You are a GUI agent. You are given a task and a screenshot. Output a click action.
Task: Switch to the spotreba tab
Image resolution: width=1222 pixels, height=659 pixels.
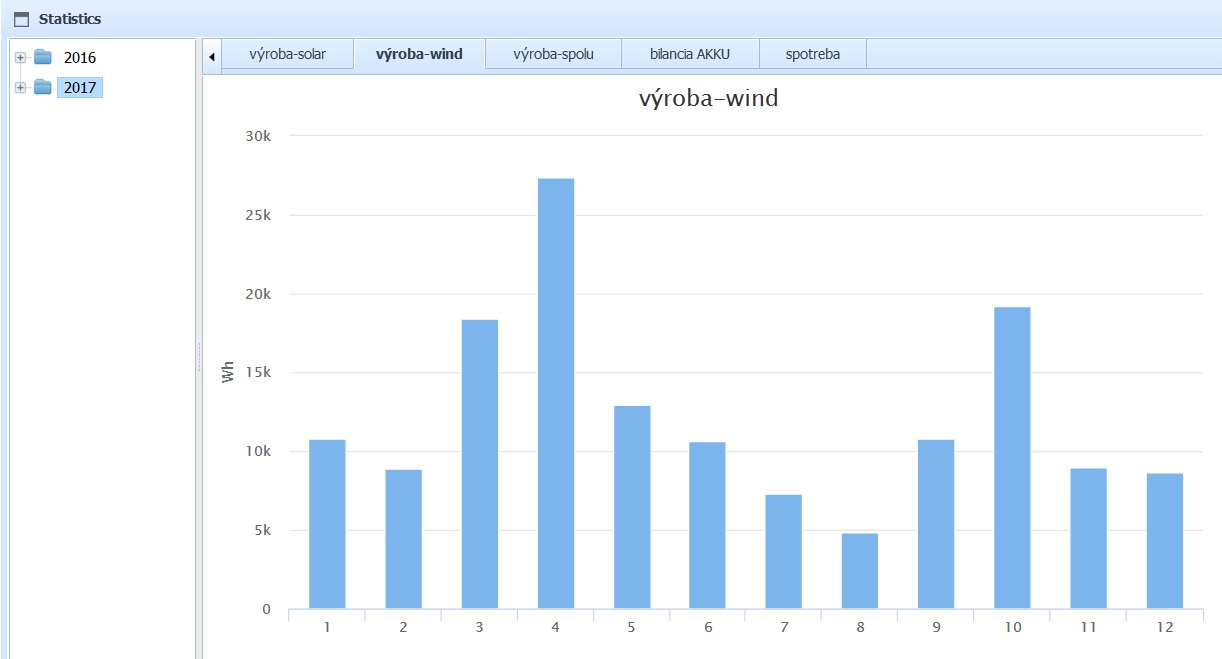(x=812, y=54)
